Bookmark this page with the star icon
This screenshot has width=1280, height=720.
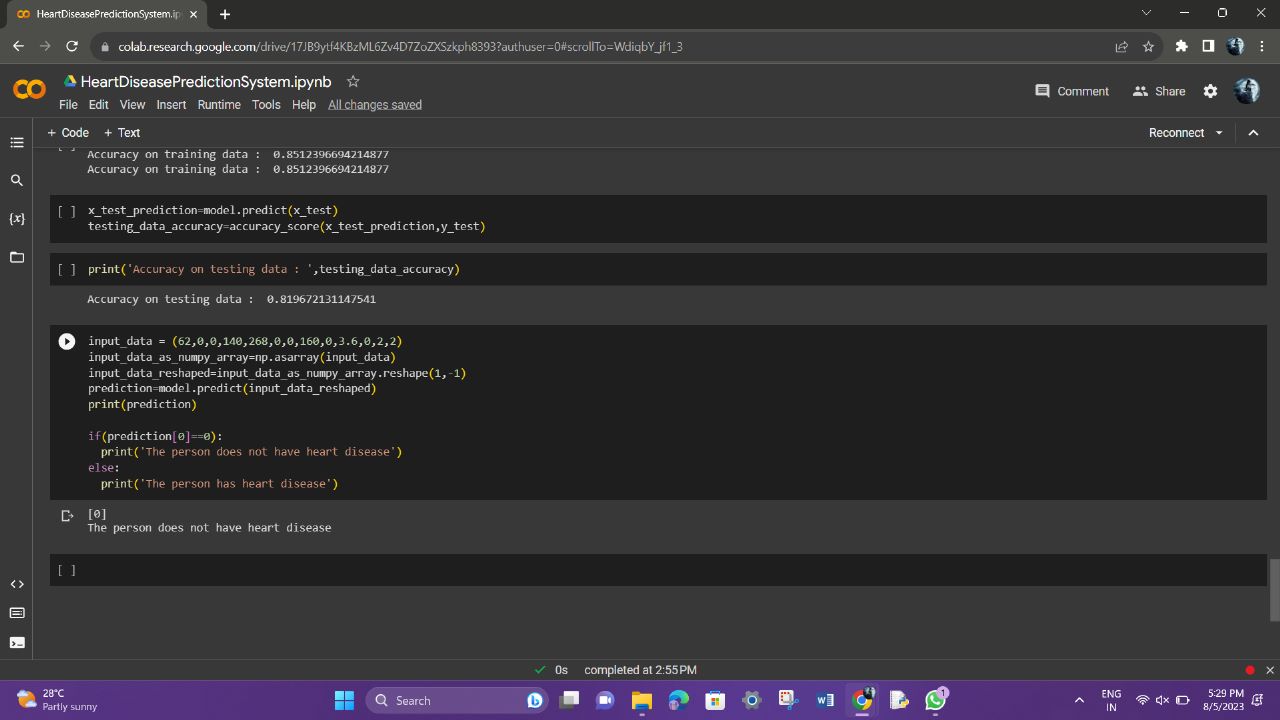point(1148,46)
